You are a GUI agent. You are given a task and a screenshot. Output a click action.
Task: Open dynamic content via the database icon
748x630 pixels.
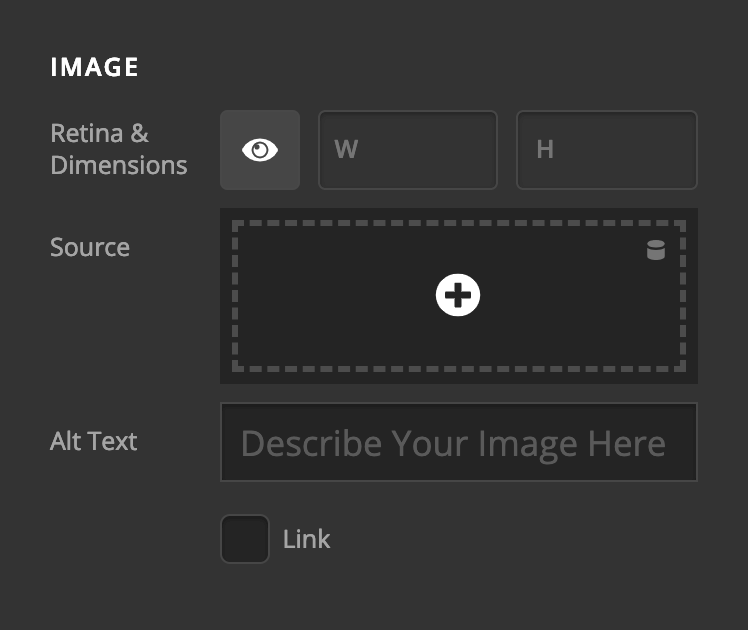pos(656,251)
